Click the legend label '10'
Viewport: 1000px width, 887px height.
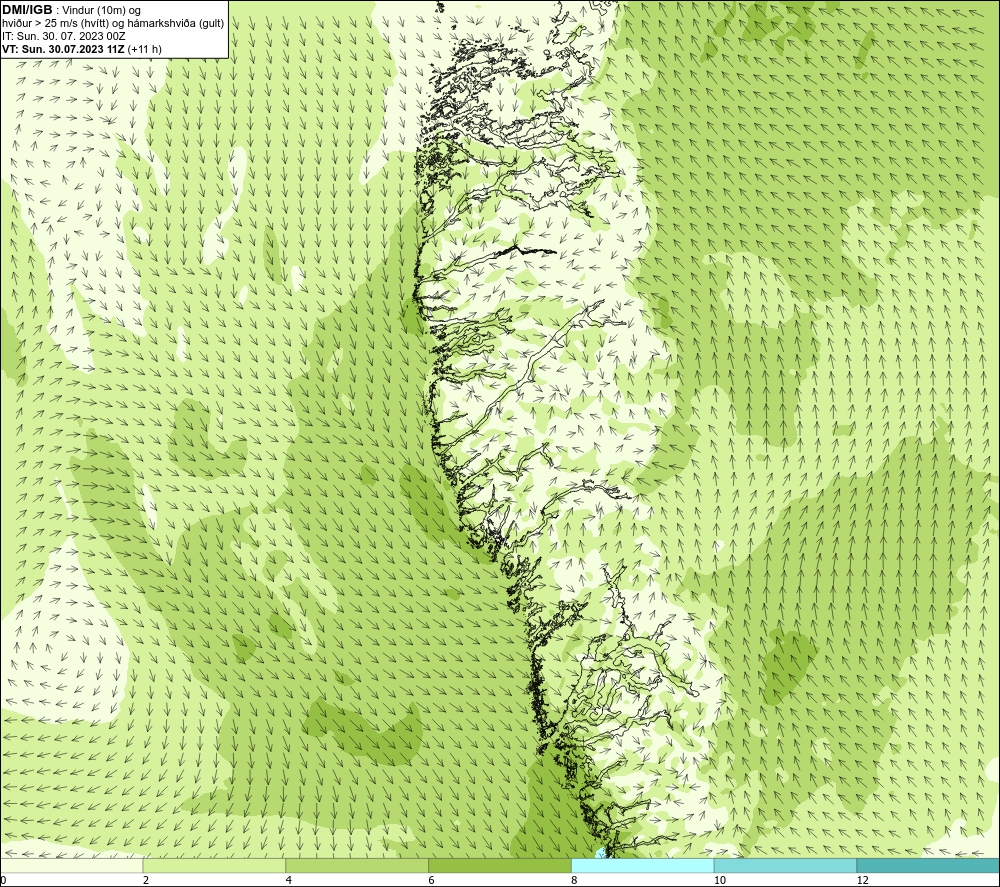pos(719,880)
